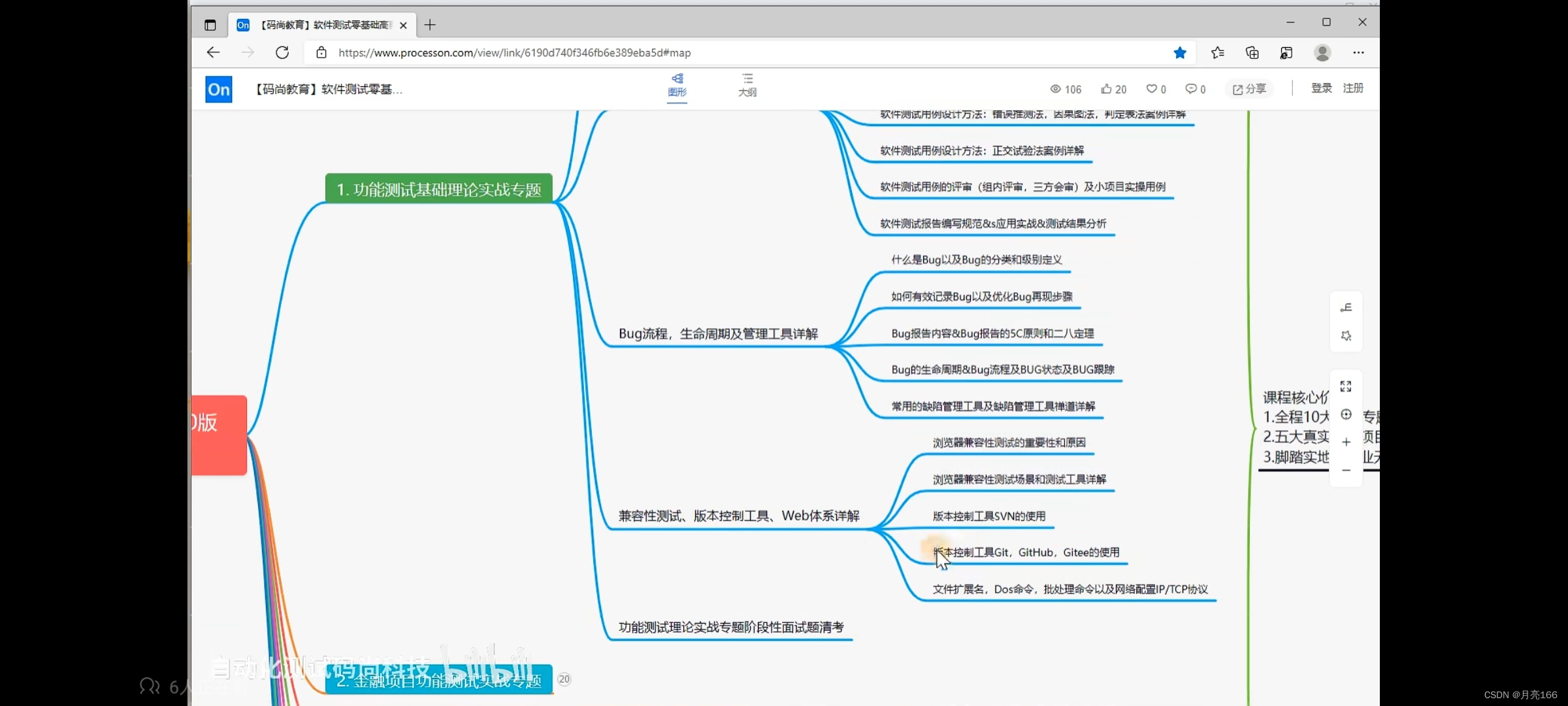
Task: Select the 1. 功能测试基础理论实战专题 green node
Action: coord(438,189)
